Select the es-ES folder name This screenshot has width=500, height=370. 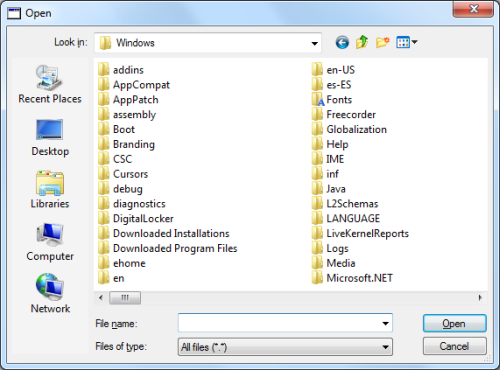coord(339,85)
